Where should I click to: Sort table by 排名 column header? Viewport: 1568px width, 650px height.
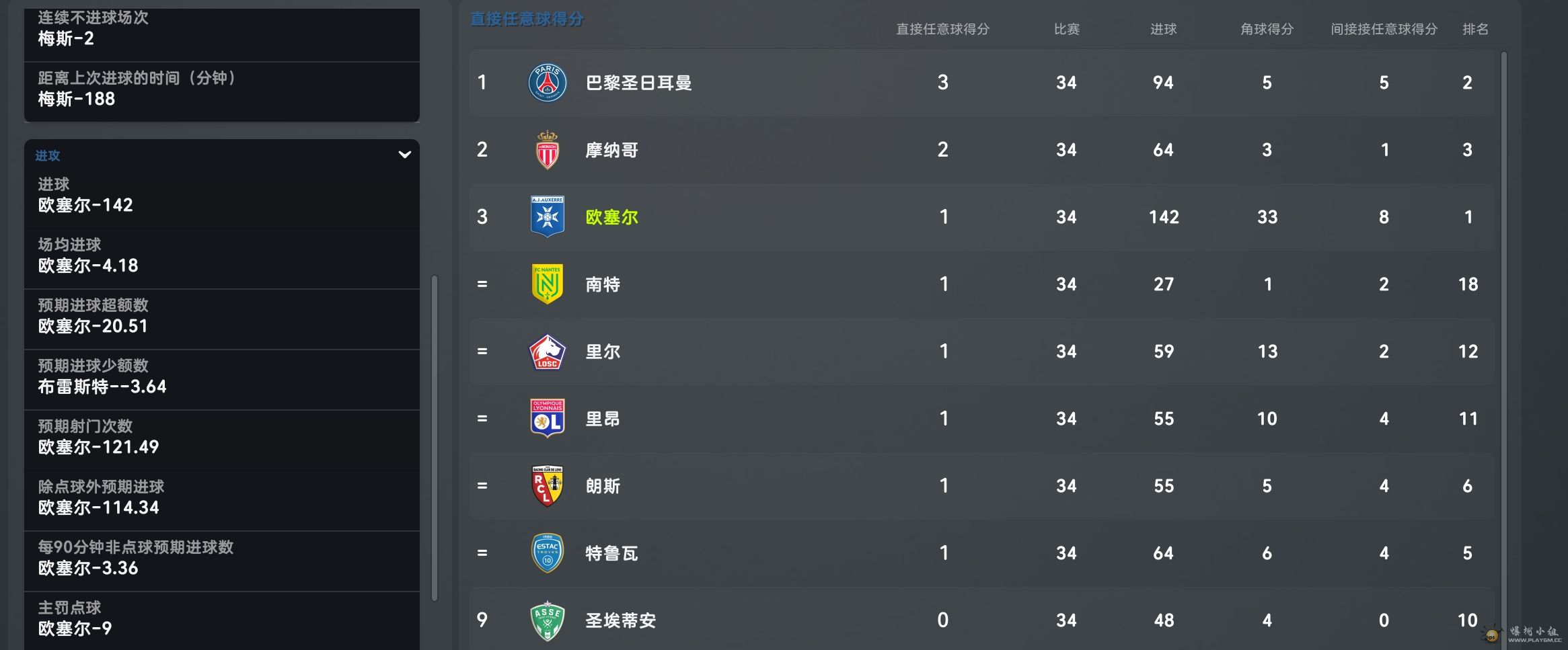(x=1475, y=29)
